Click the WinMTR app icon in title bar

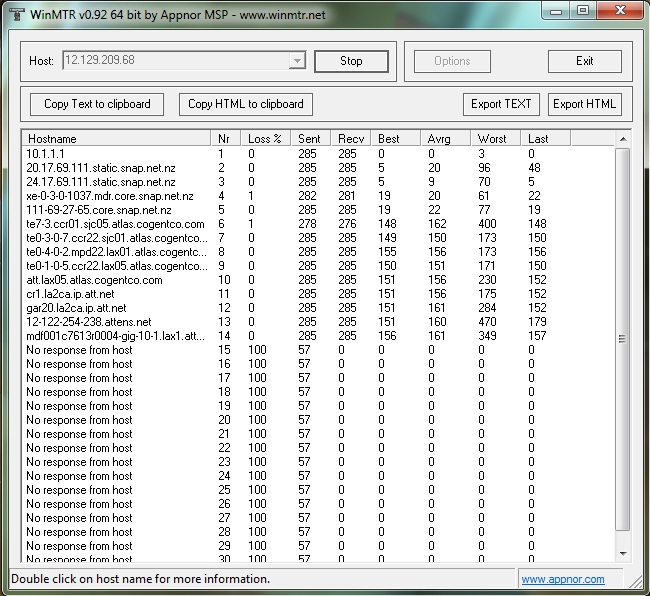click(17, 14)
